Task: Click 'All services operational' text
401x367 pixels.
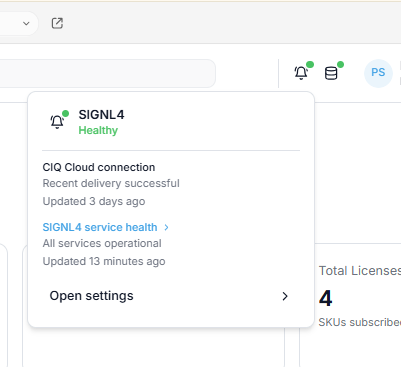Action: point(102,243)
